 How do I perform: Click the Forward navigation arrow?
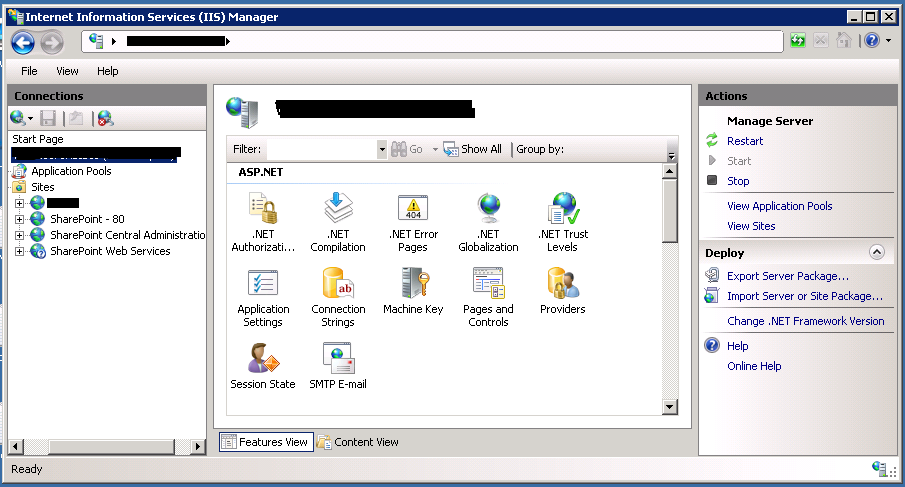point(52,42)
